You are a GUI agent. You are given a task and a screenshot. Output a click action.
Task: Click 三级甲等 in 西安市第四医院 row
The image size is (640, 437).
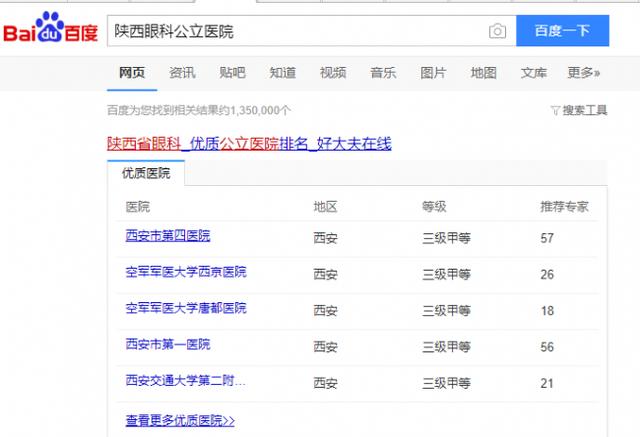pyautogui.click(x=447, y=238)
